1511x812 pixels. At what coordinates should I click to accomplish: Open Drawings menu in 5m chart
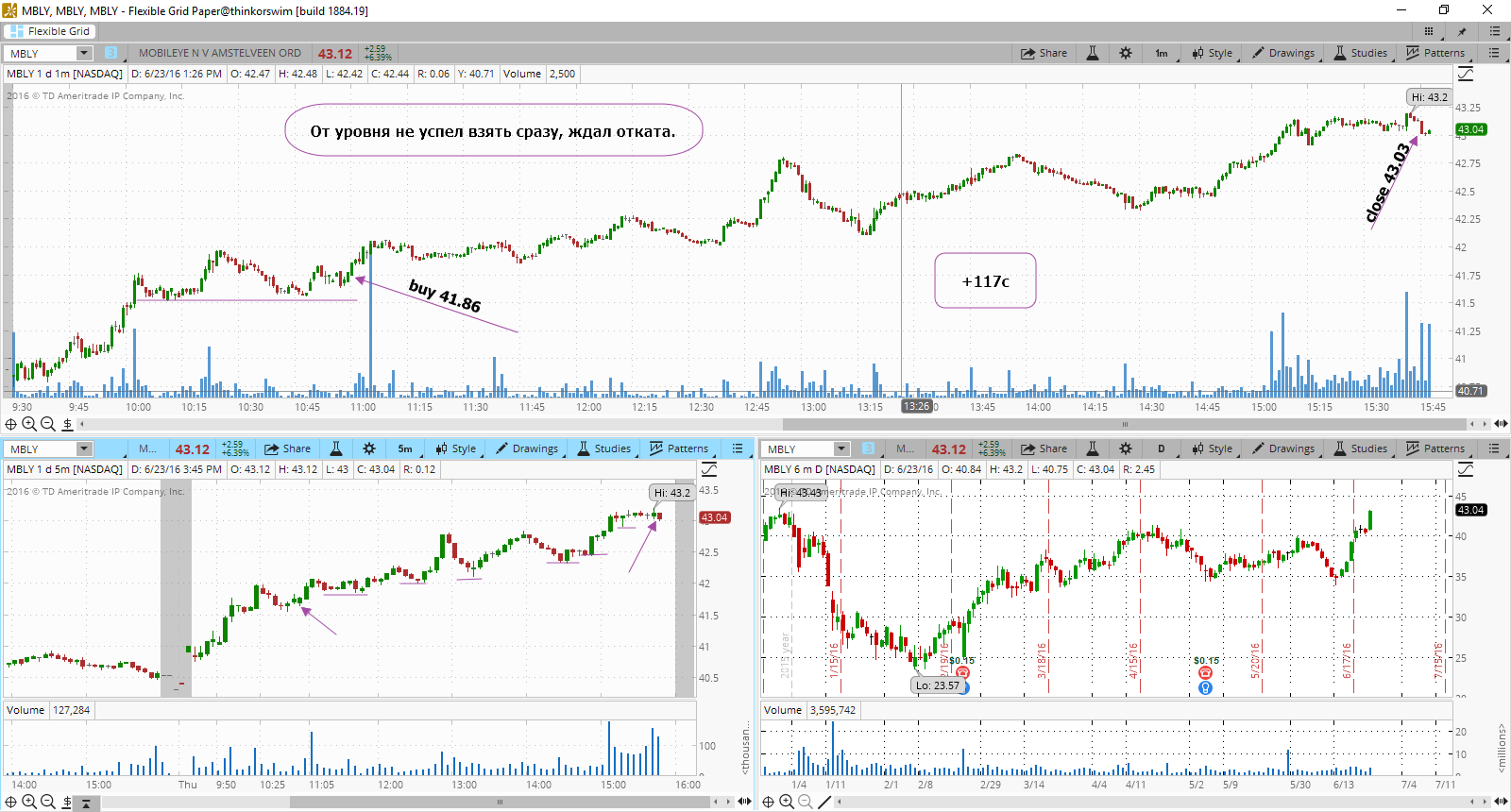tap(527, 448)
